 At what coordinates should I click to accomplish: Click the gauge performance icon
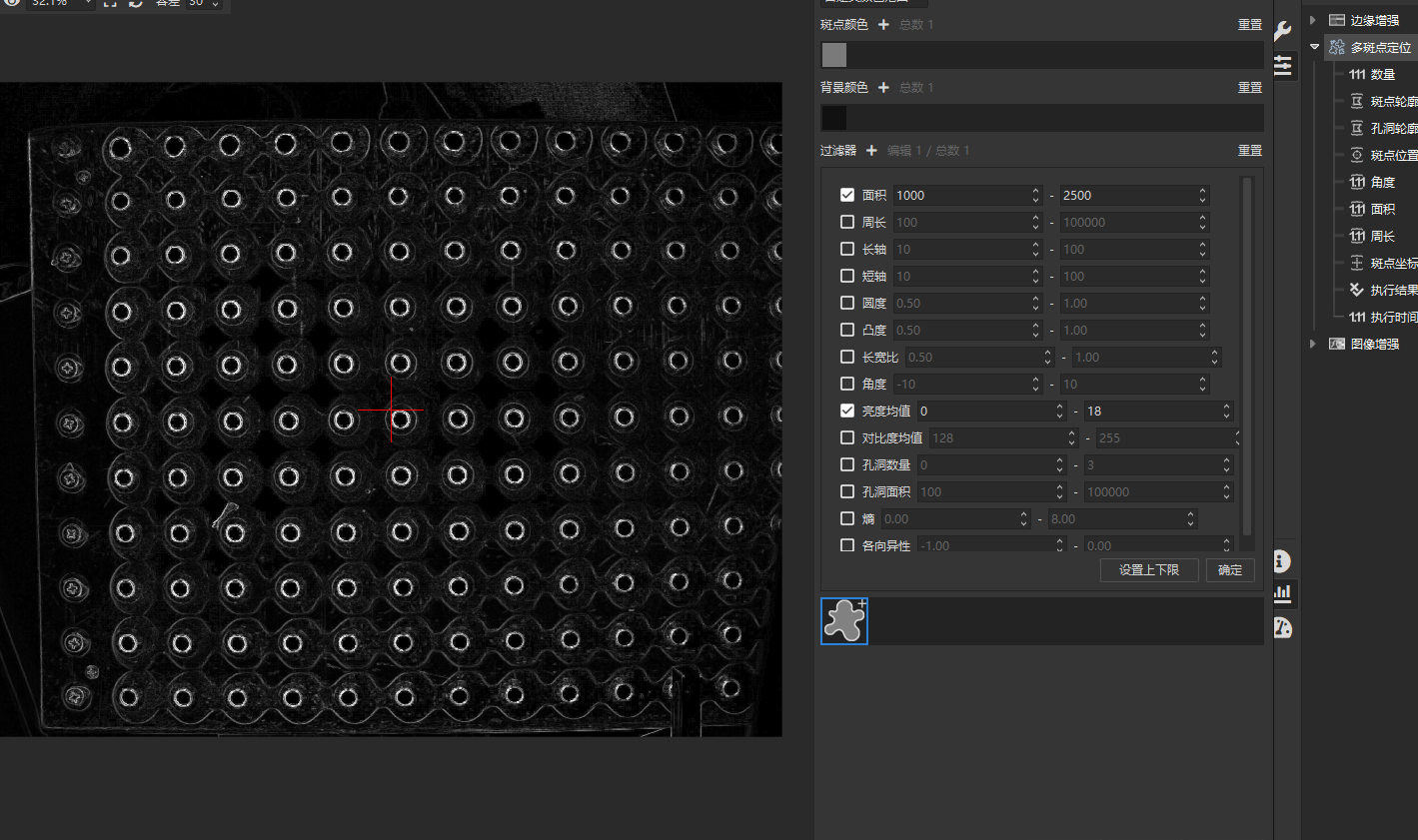point(1283,627)
